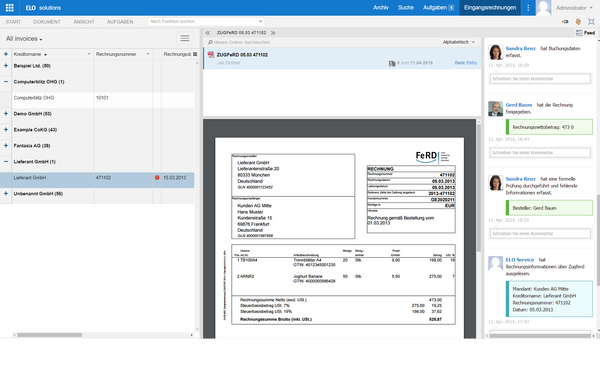Expand the Unbenannt GmbH (56) group

coord(6,194)
